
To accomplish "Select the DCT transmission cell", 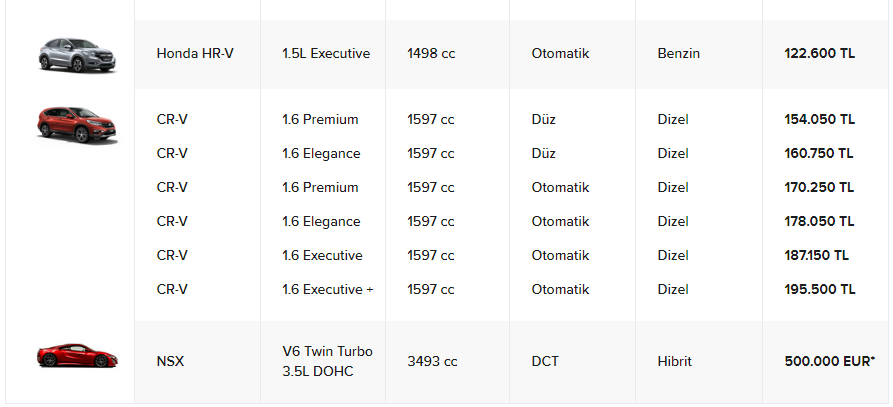I will click(x=546, y=361).
